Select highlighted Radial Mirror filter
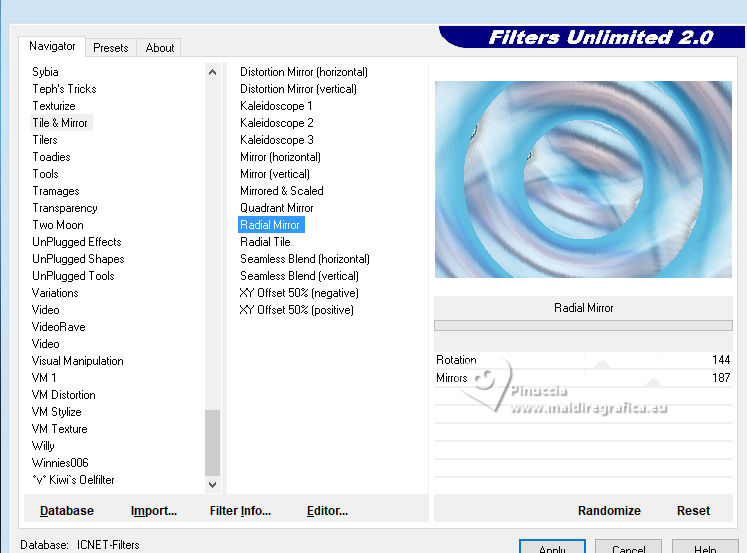Image resolution: width=747 pixels, height=553 pixels. 271,225
